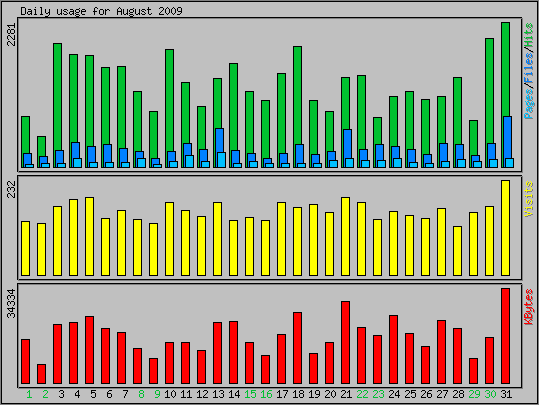Image resolution: width=539 pixels, height=405 pixels.
Task: Click the yellow visits bar for day 17
Action: coord(282,239)
